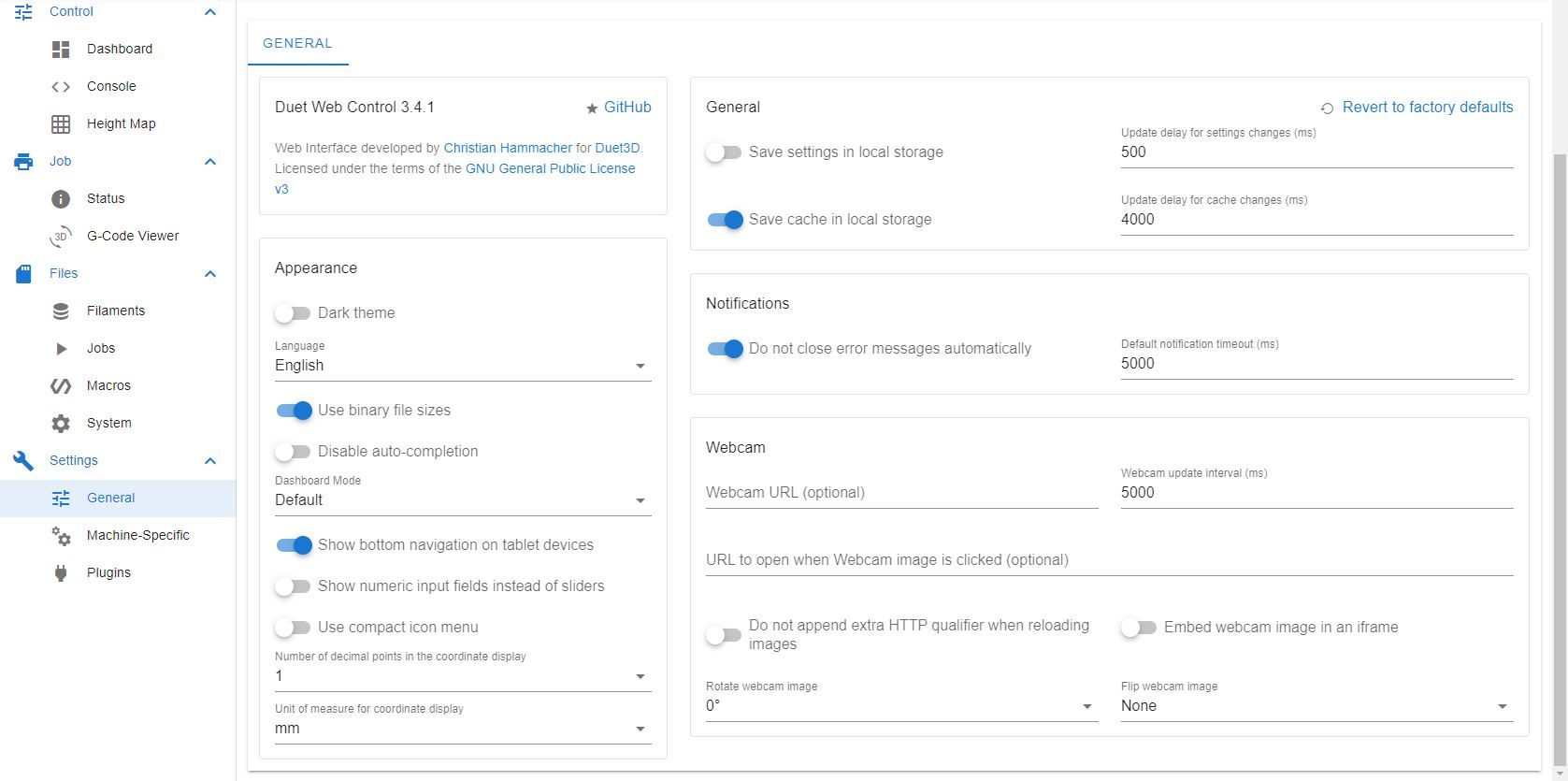This screenshot has height=781, width=1568.
Task: Click the cache update delay field
Action: coord(1316,219)
